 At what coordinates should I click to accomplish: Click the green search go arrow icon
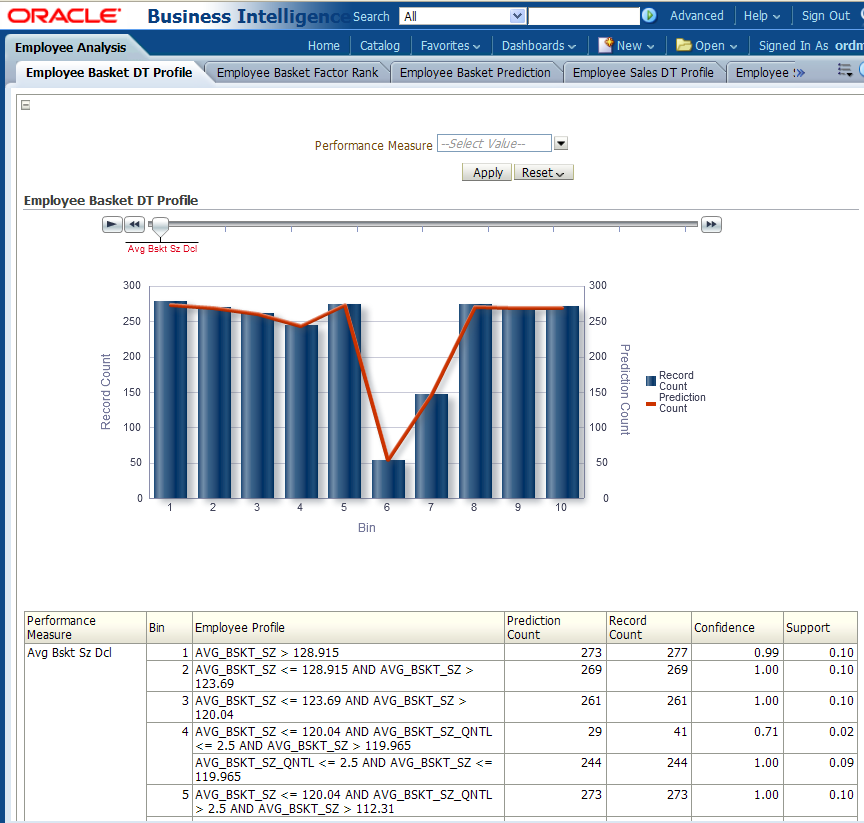tap(649, 16)
